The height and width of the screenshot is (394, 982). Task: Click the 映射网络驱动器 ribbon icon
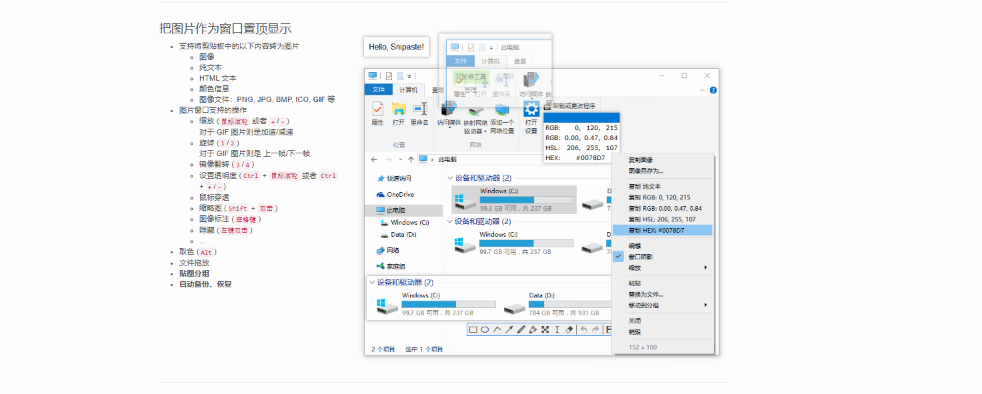(x=475, y=110)
